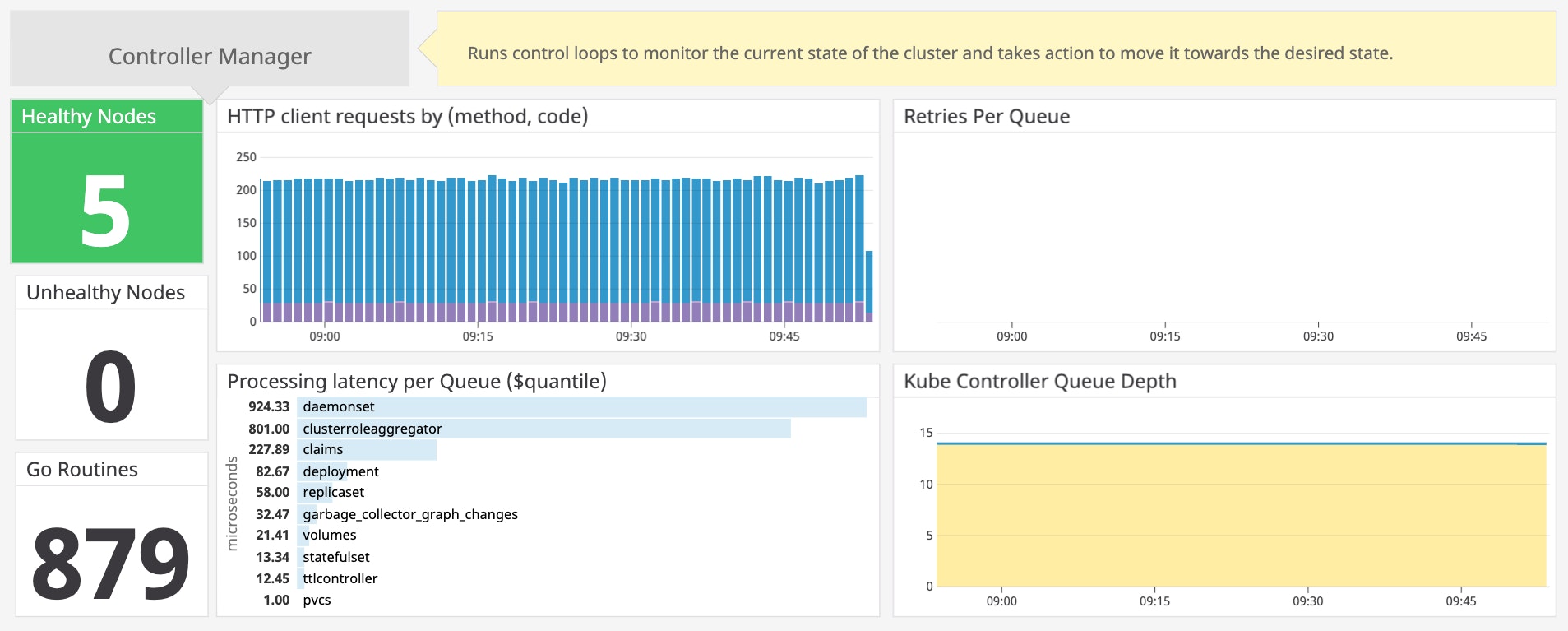Click the Go Routines value 879

tap(110, 564)
